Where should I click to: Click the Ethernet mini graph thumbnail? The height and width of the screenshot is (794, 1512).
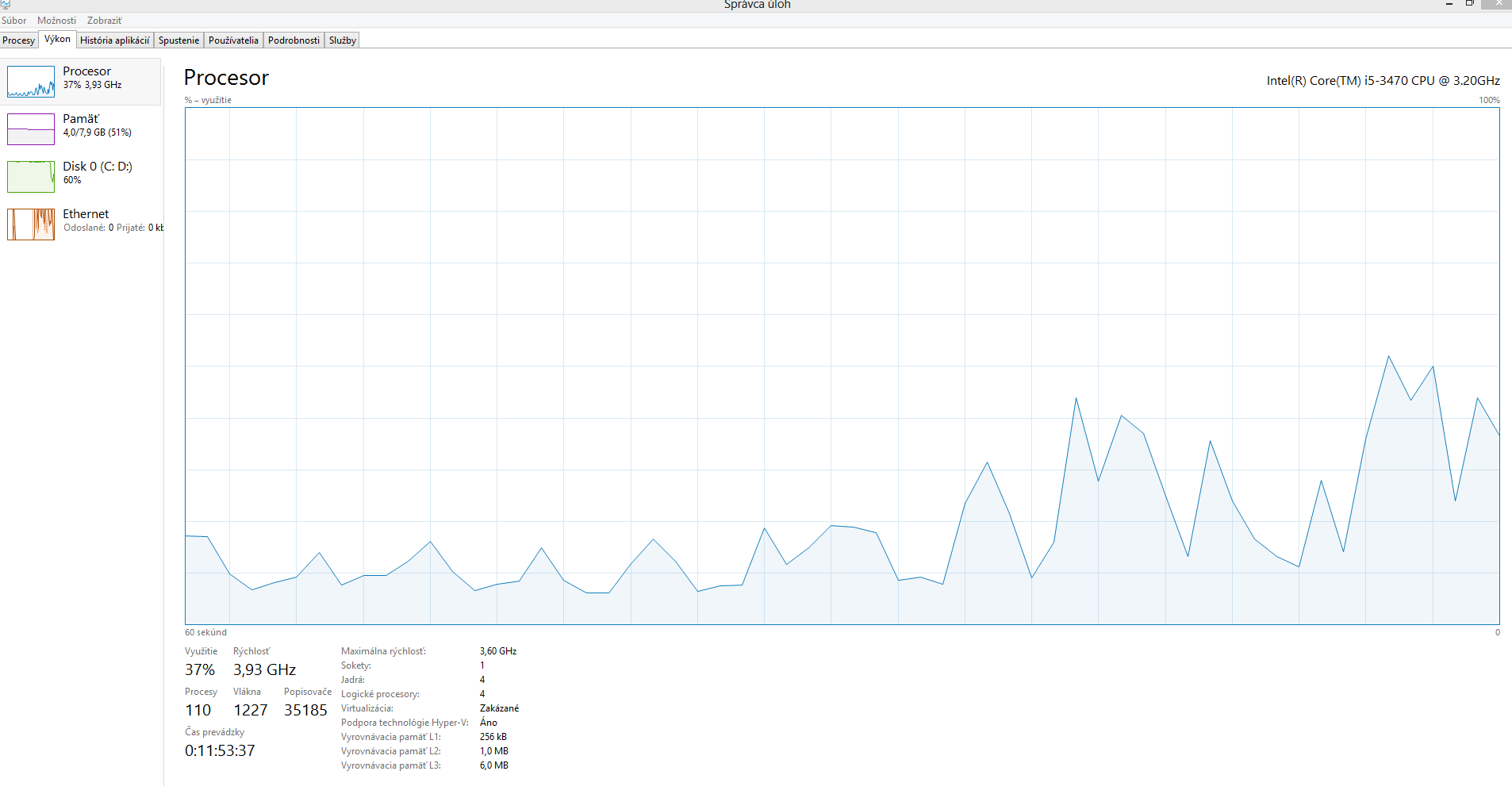click(x=31, y=224)
